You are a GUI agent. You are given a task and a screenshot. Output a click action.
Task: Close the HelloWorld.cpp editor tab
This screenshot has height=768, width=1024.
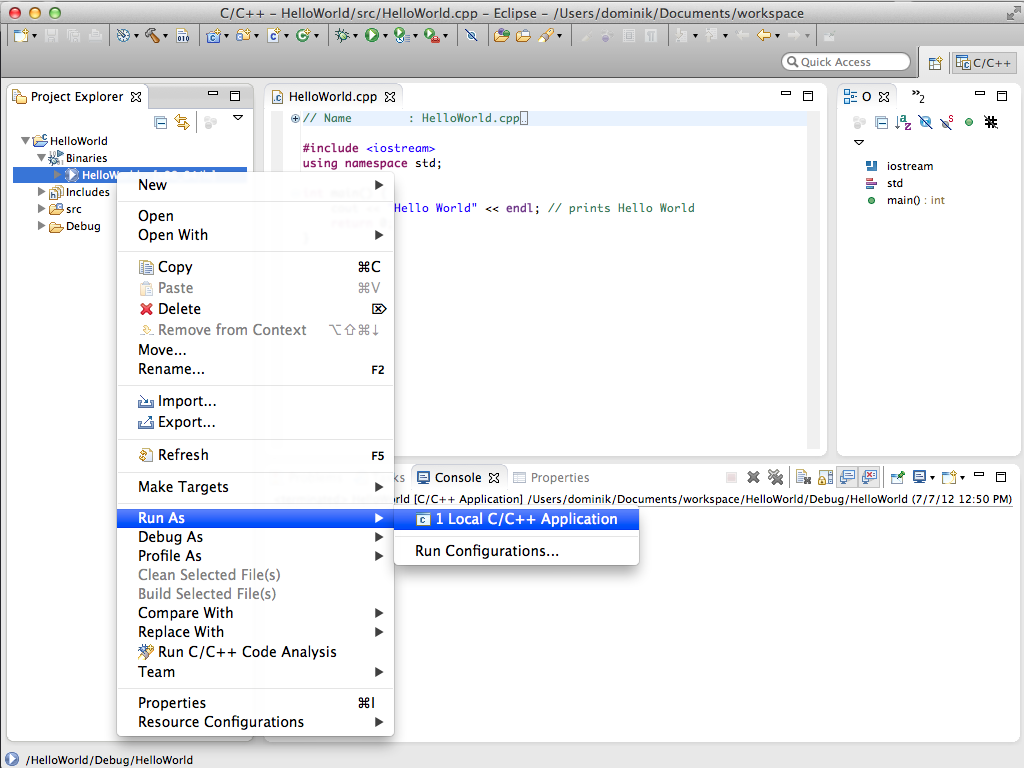pyautogui.click(x=390, y=97)
